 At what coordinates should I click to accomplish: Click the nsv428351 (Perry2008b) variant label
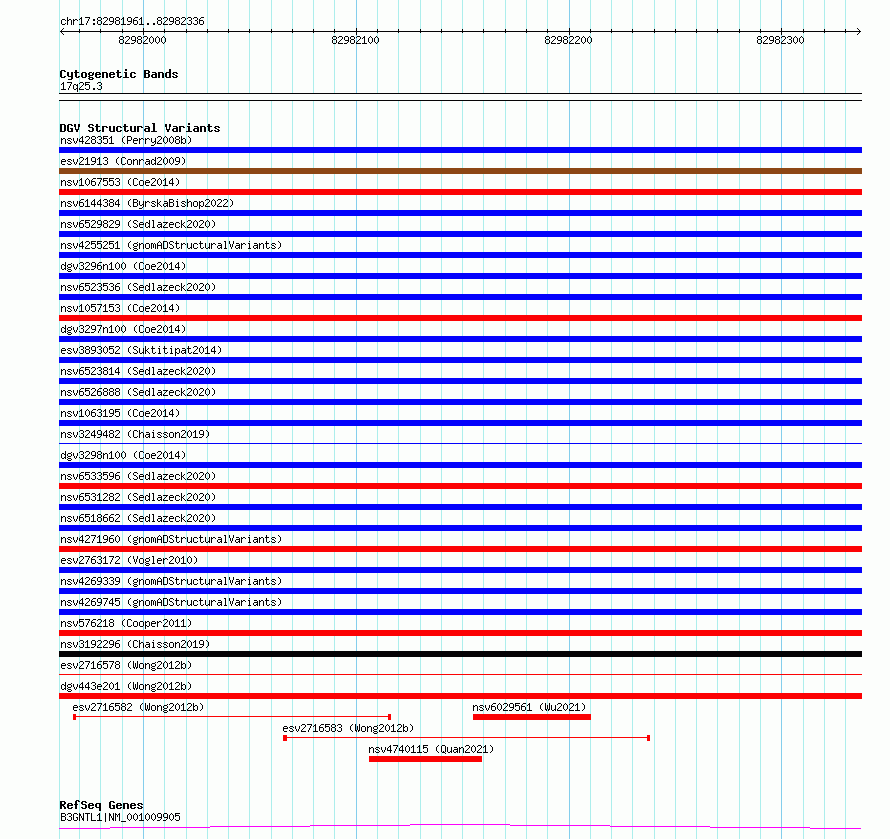[126, 140]
